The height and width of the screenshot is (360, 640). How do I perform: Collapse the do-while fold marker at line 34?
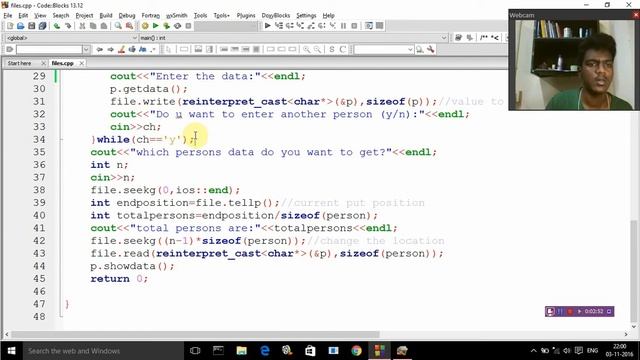click(61, 140)
